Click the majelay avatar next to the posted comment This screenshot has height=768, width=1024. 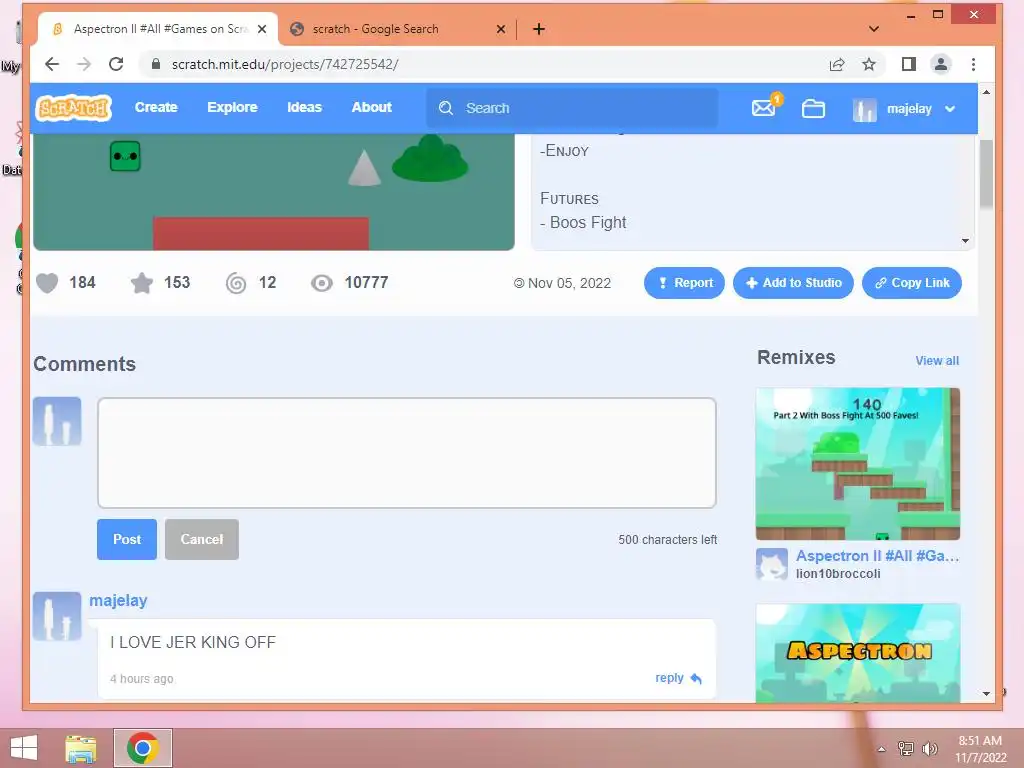tap(57, 616)
